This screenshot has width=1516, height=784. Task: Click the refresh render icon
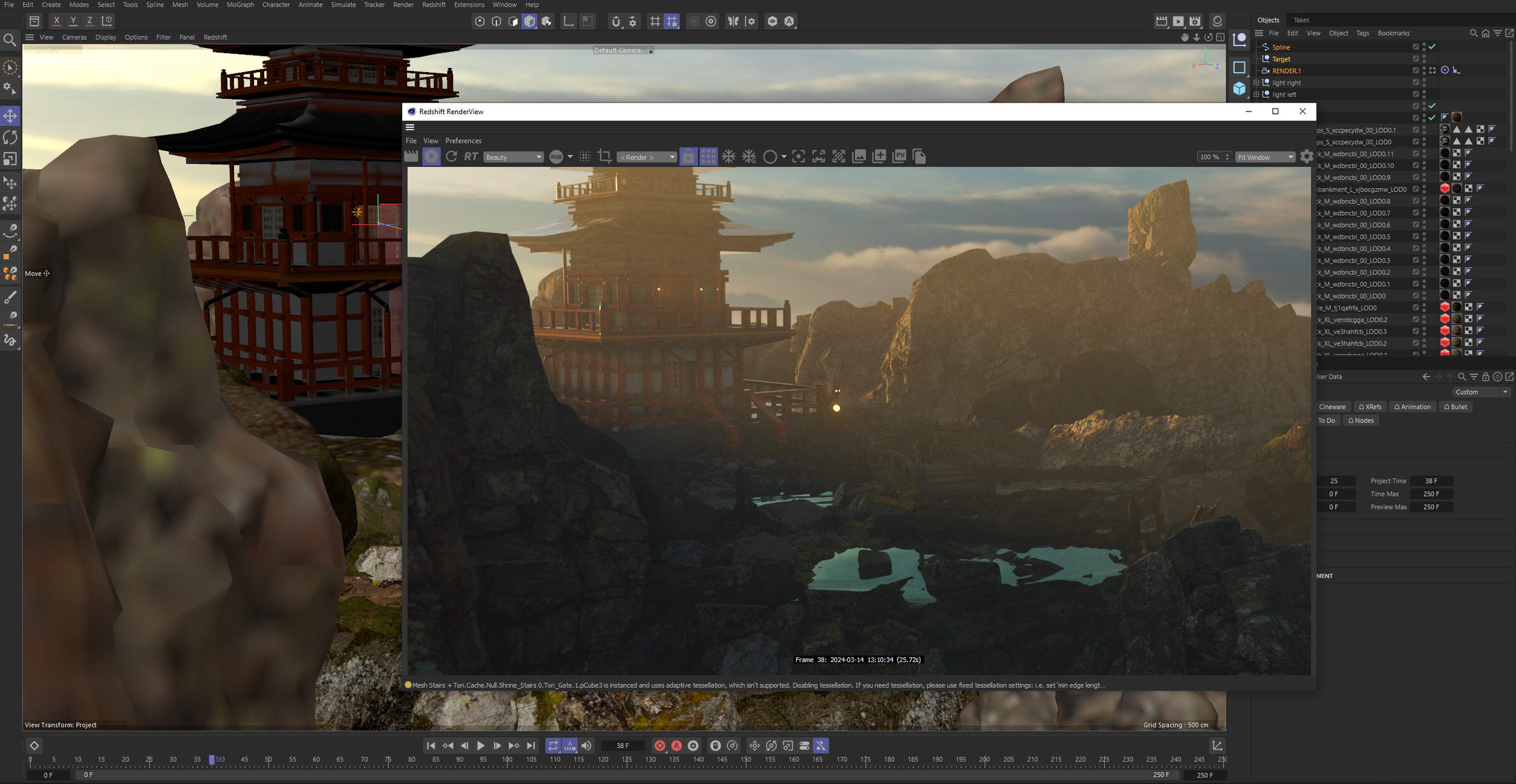(x=451, y=156)
